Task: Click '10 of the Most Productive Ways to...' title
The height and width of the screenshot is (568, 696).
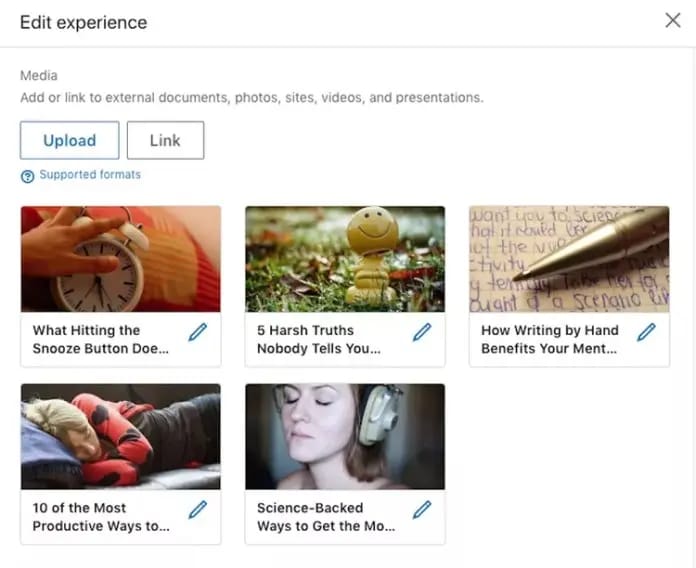Action: click(x=101, y=517)
